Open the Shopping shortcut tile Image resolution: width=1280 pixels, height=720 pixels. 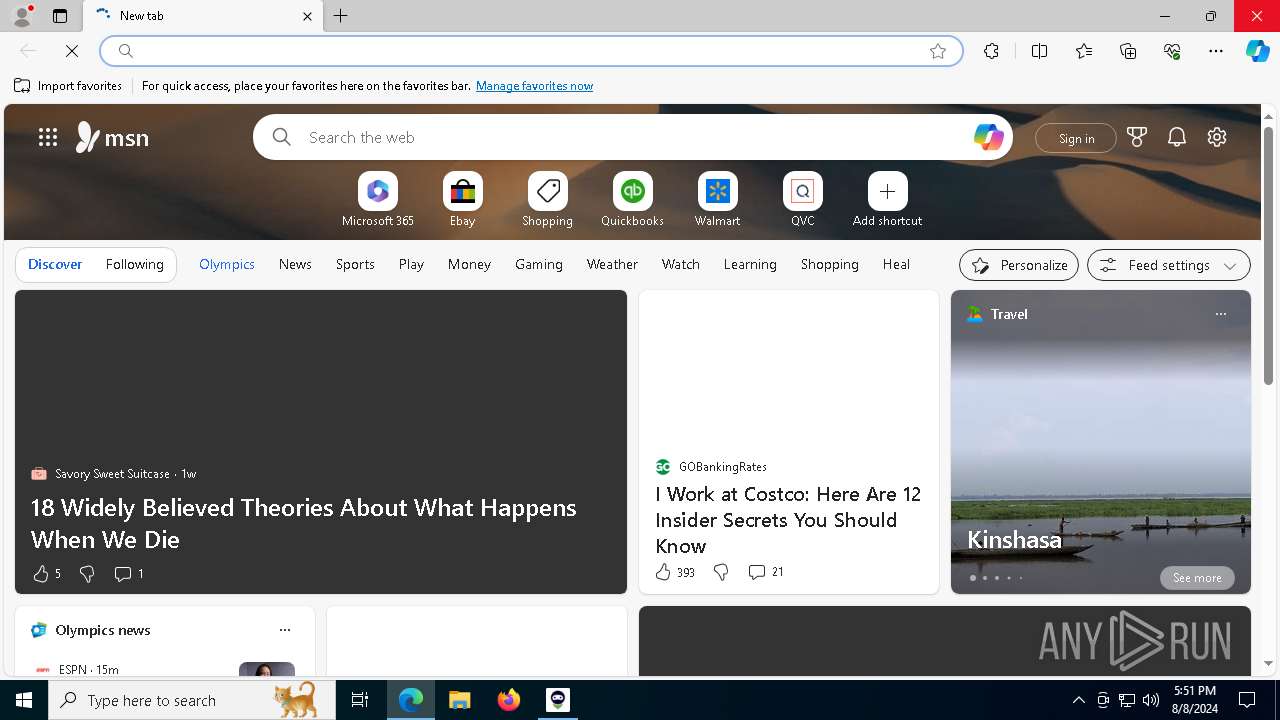(x=548, y=200)
